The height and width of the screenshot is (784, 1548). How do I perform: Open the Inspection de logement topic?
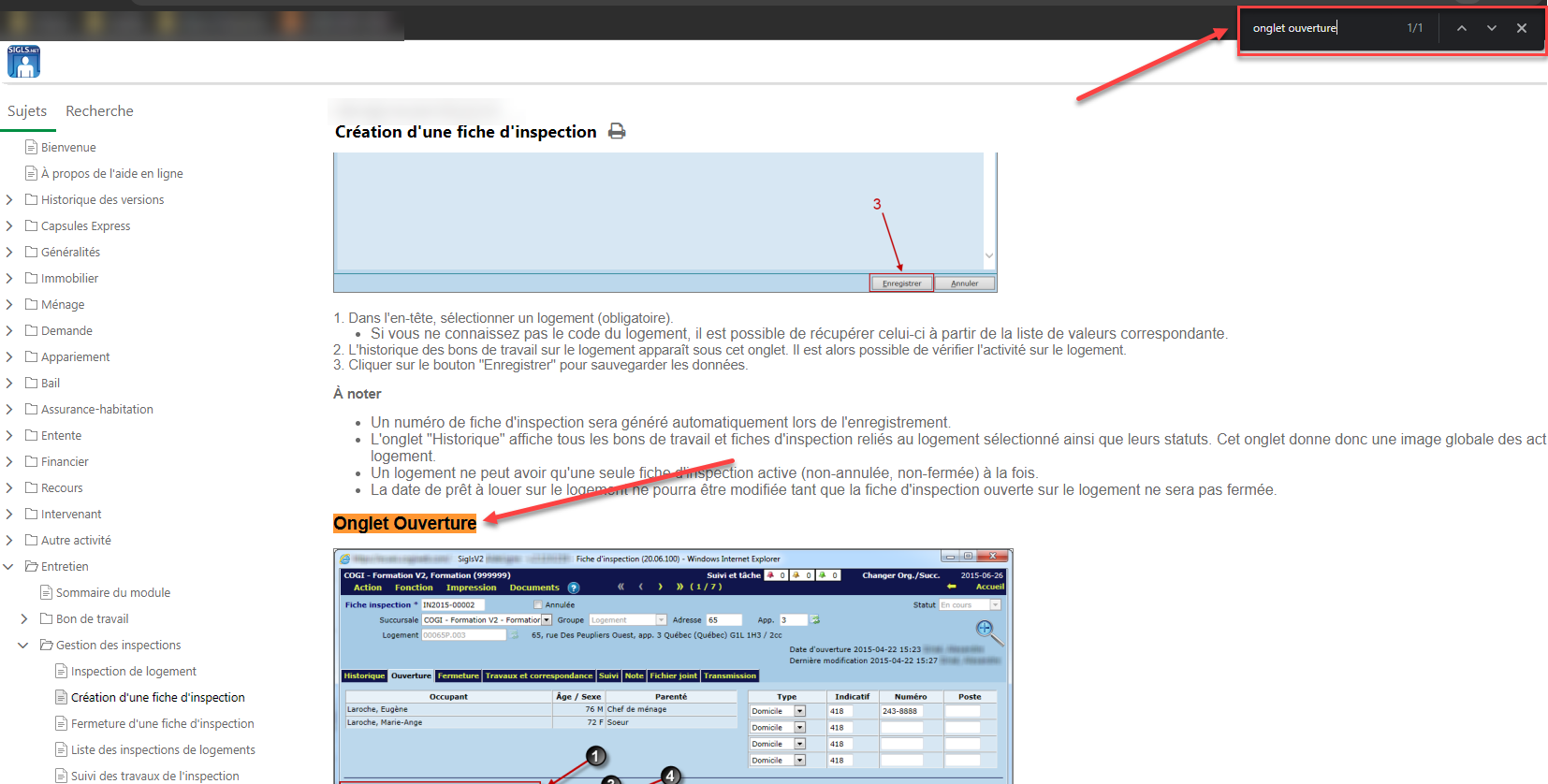click(133, 671)
